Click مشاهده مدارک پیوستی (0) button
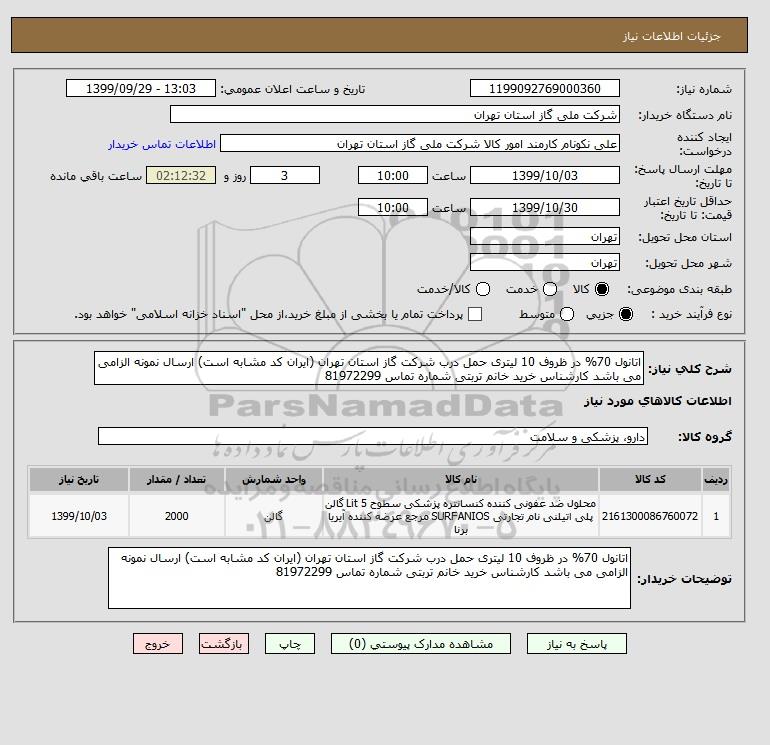Screen dimensions: 770x745 click(x=421, y=644)
